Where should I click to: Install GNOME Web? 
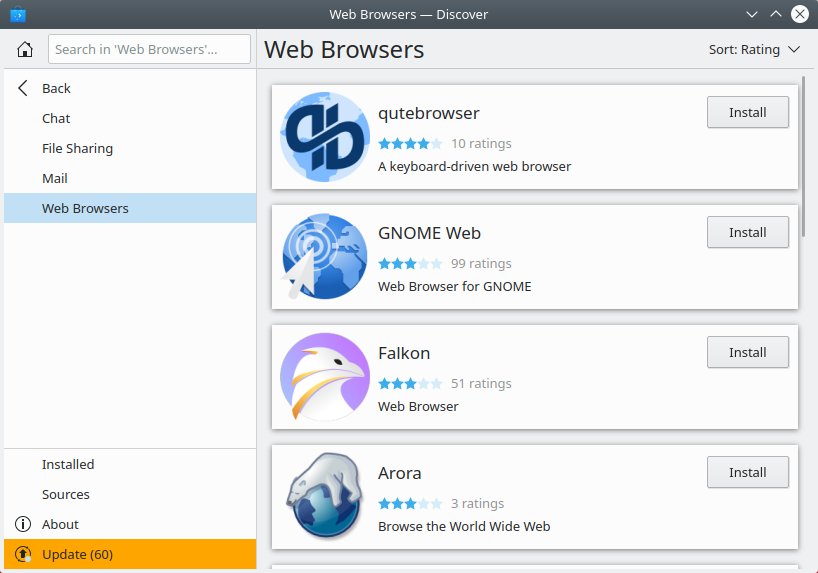tap(748, 232)
